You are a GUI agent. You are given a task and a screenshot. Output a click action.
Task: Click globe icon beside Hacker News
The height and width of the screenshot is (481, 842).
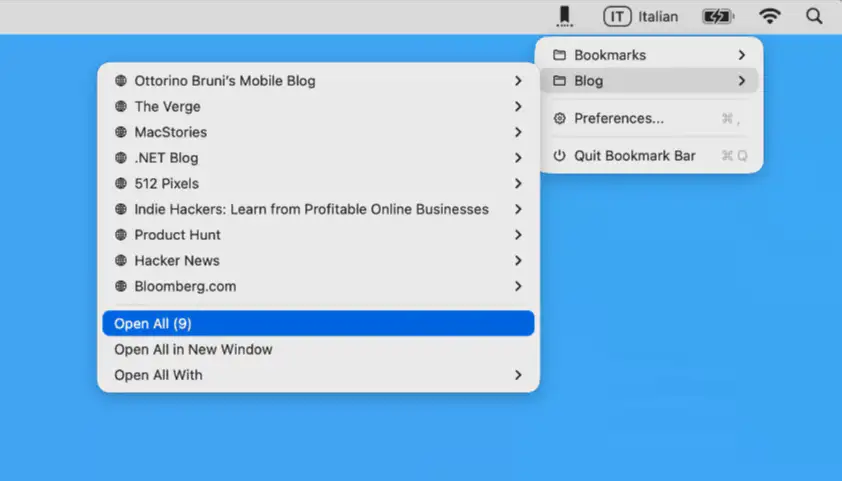[x=121, y=261]
